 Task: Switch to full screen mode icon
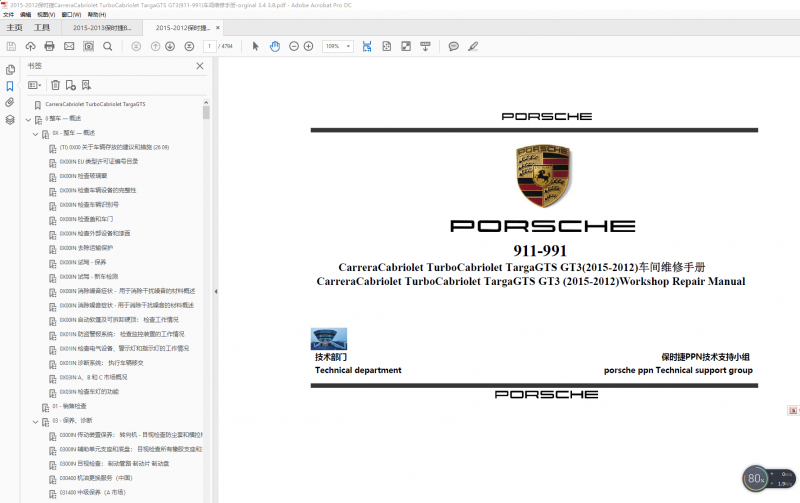[x=406, y=46]
